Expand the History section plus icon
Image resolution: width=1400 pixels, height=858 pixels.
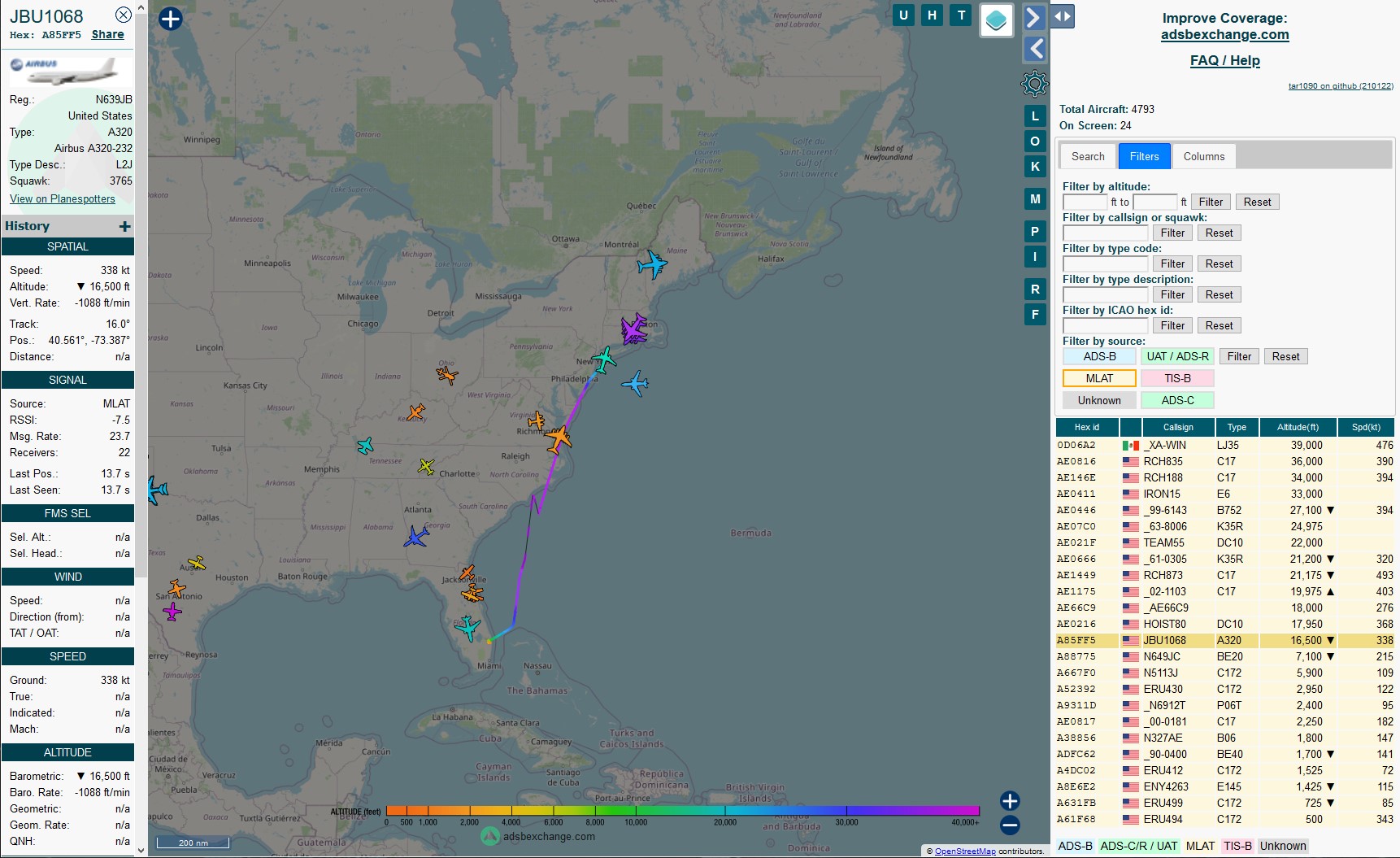click(x=124, y=226)
